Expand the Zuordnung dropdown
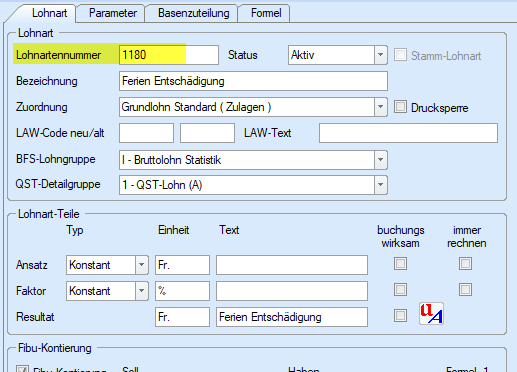The height and width of the screenshot is (372, 517). point(380,107)
